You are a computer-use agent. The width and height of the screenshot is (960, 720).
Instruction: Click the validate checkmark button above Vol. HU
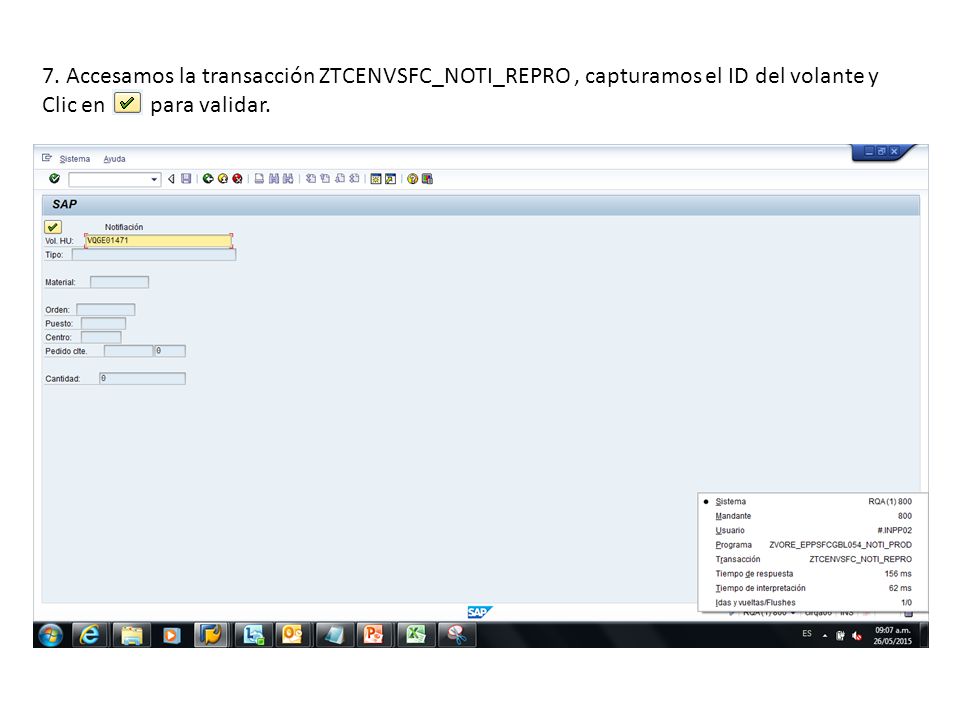53,227
